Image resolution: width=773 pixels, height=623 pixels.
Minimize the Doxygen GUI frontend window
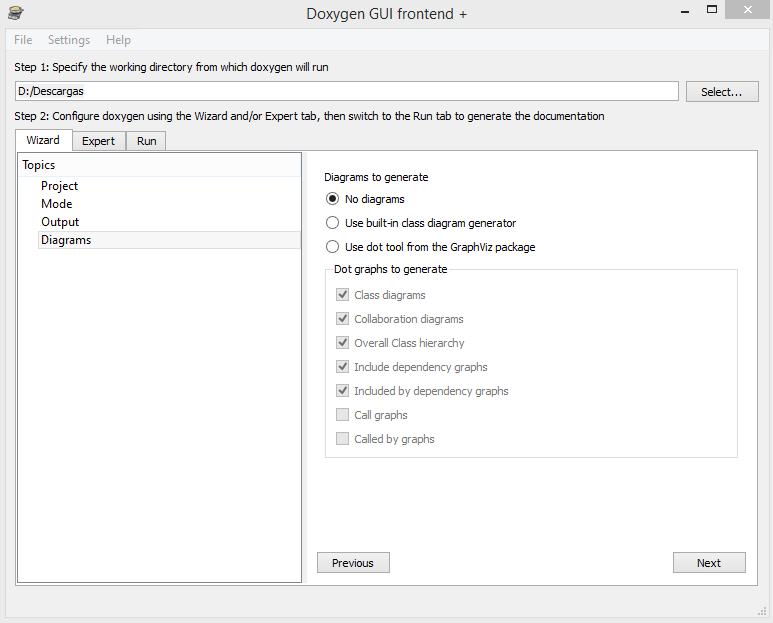point(685,11)
